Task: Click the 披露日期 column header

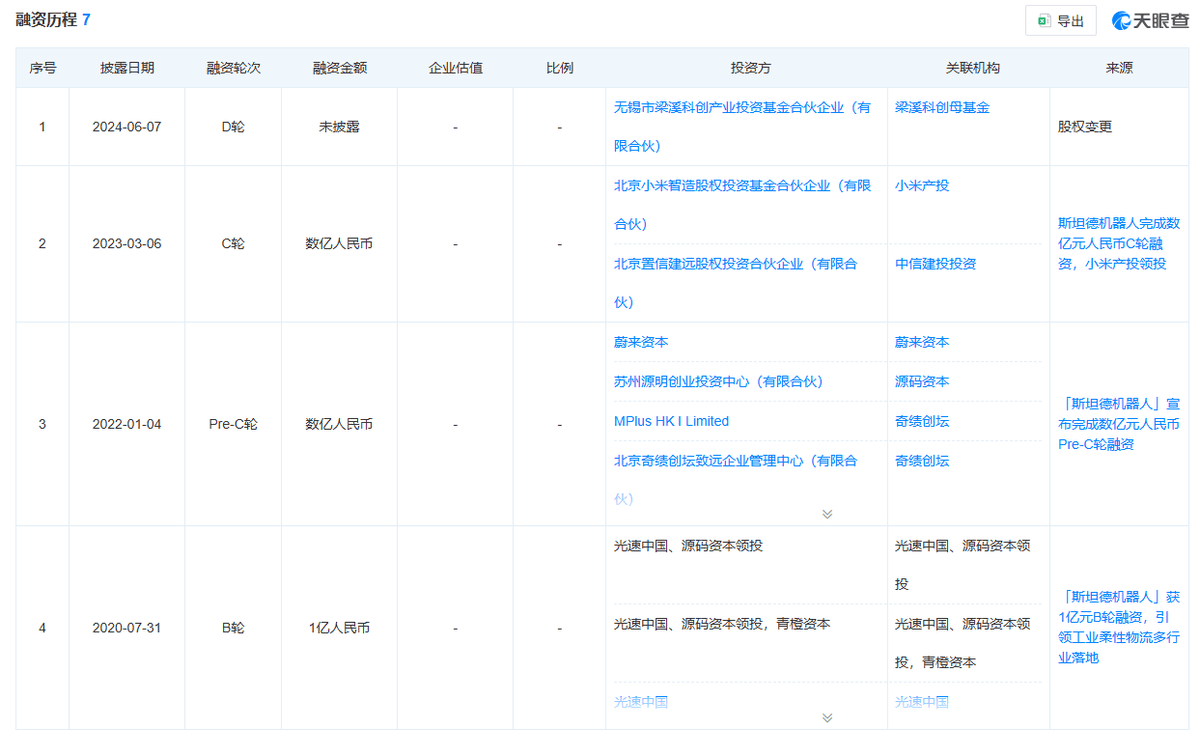Action: tap(127, 68)
